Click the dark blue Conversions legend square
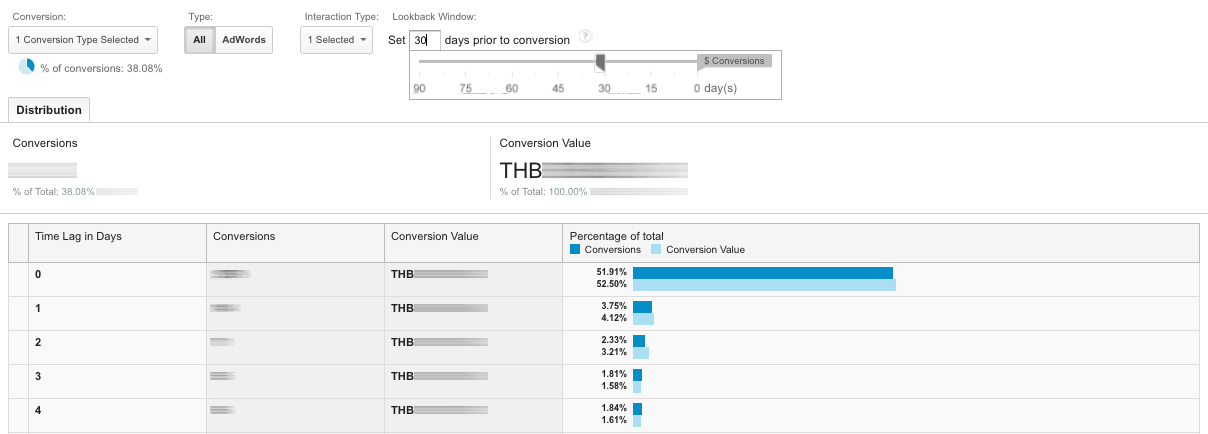Screen dimensions: 1208x434 coord(575,250)
